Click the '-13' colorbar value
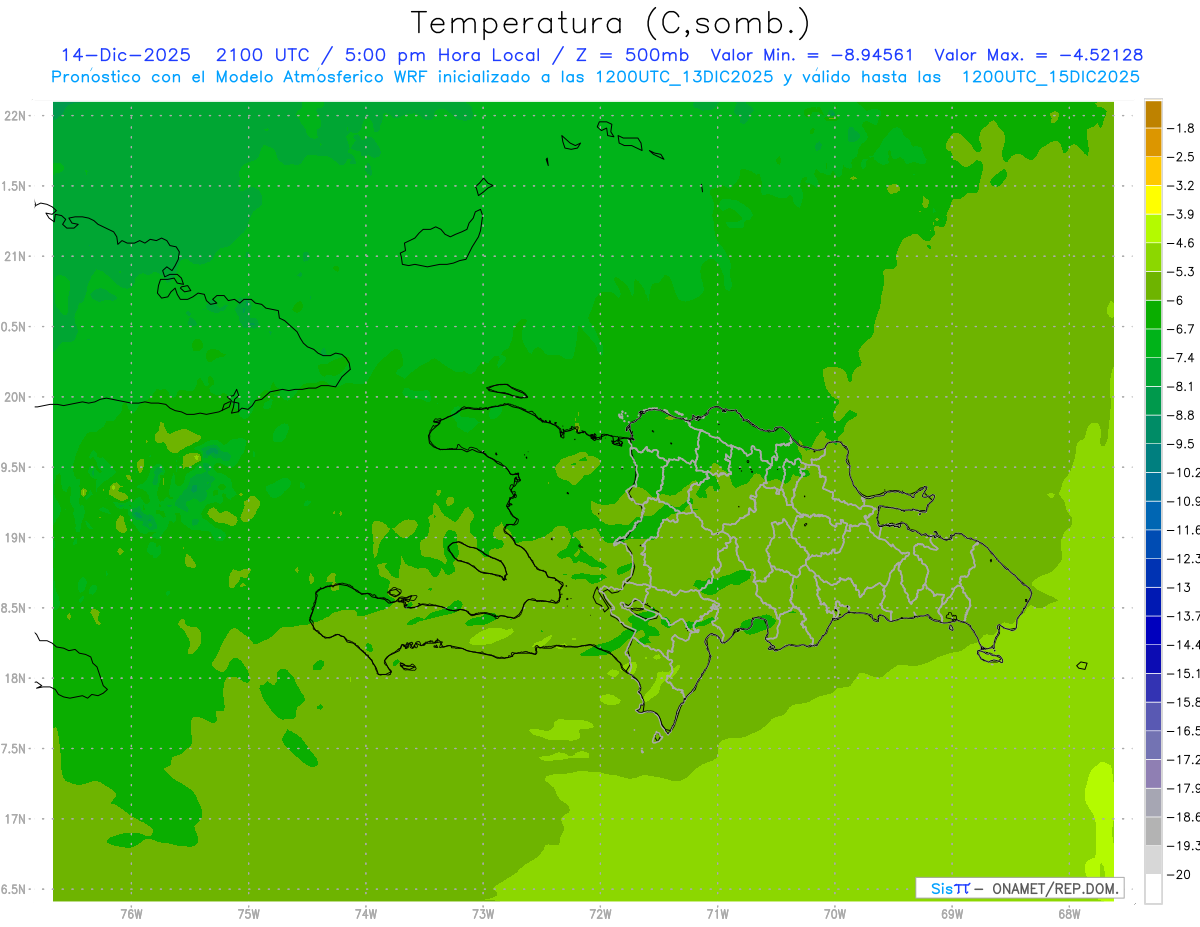 1178,587
